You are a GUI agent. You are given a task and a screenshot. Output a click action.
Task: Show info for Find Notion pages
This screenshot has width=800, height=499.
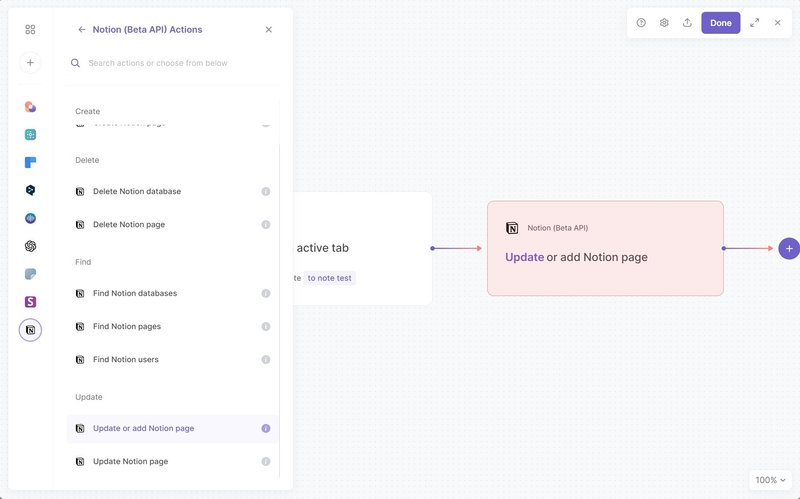pos(266,327)
